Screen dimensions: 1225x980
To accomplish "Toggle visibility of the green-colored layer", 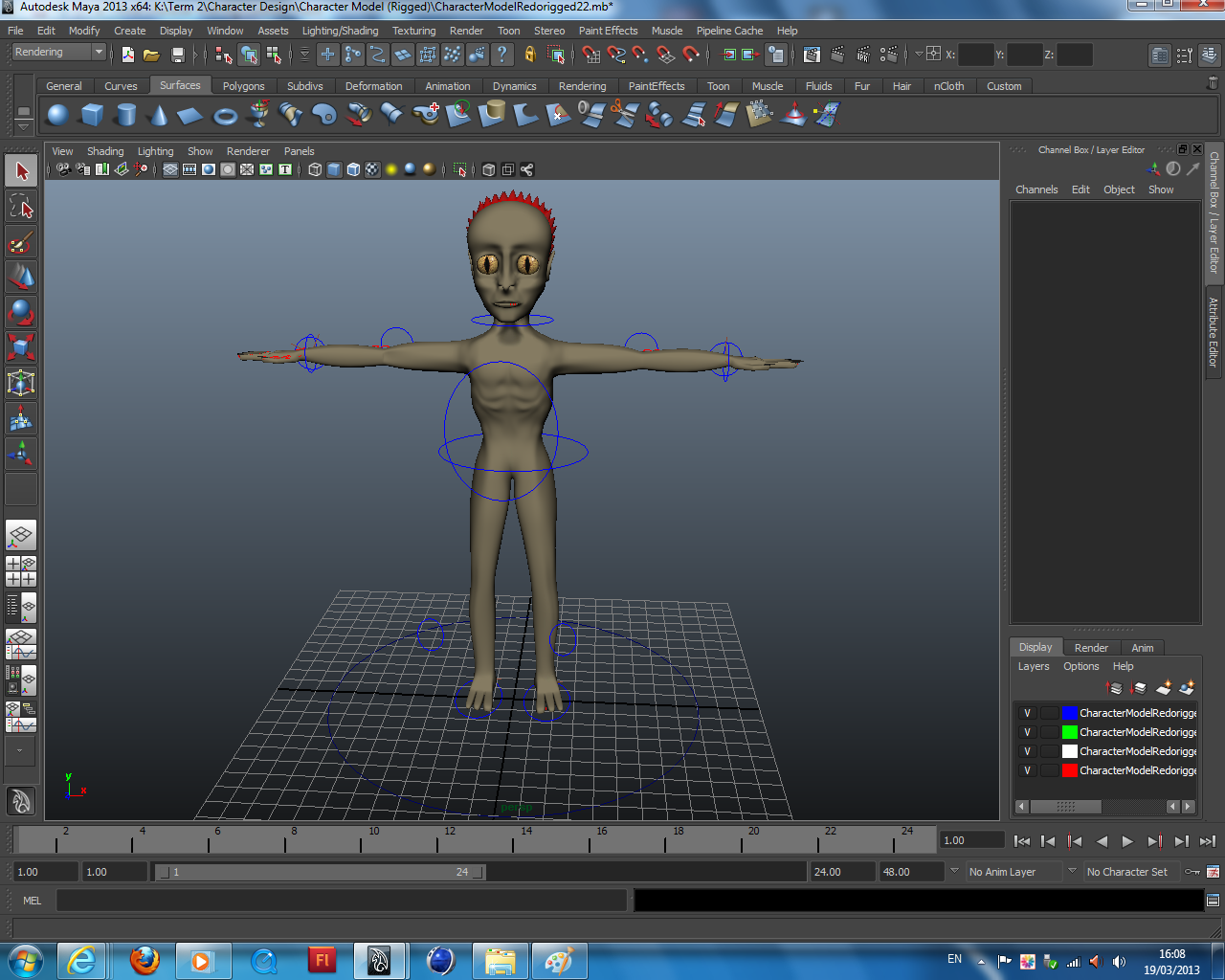I will click(x=1026, y=731).
